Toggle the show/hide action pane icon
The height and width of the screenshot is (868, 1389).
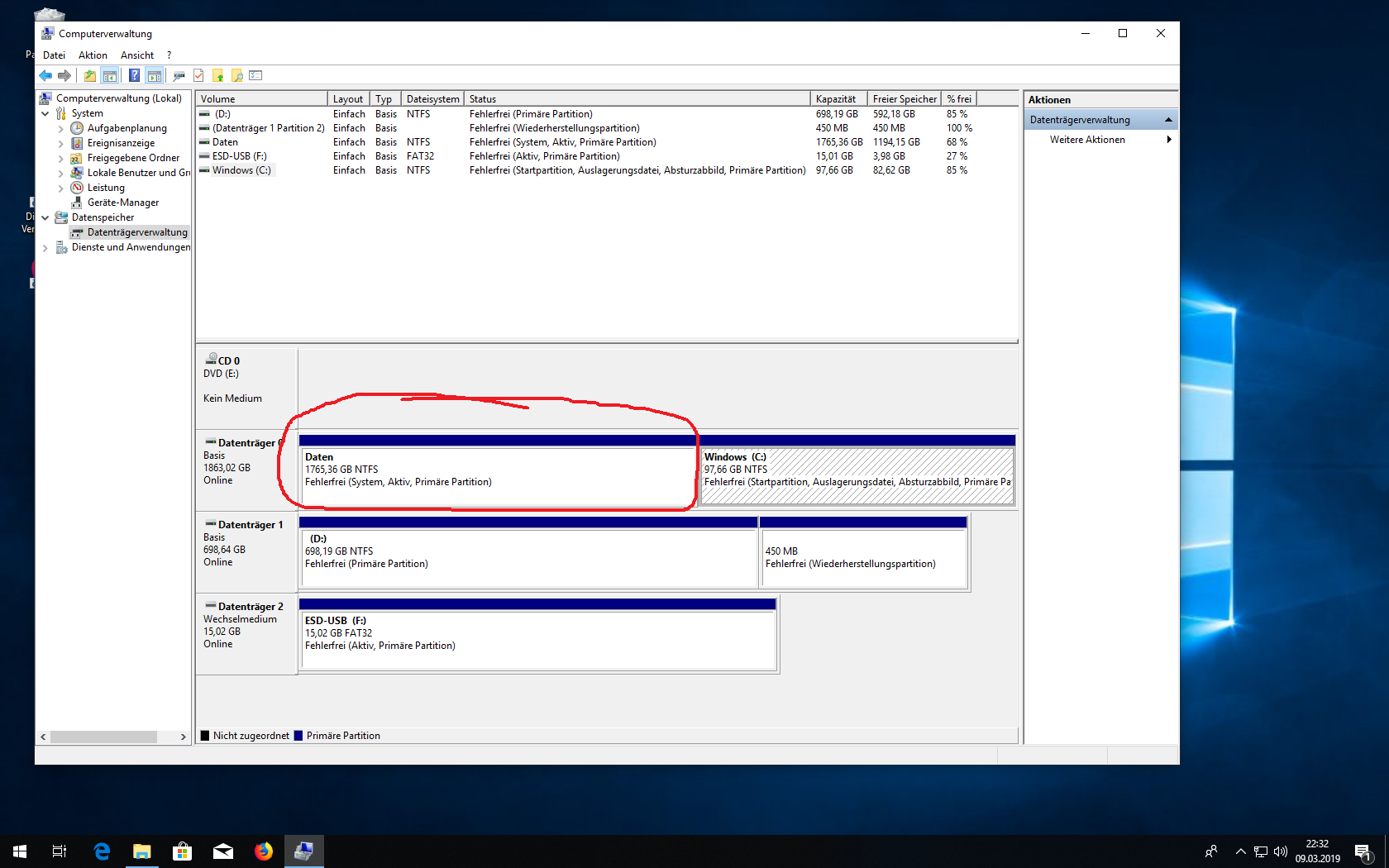pos(154,75)
